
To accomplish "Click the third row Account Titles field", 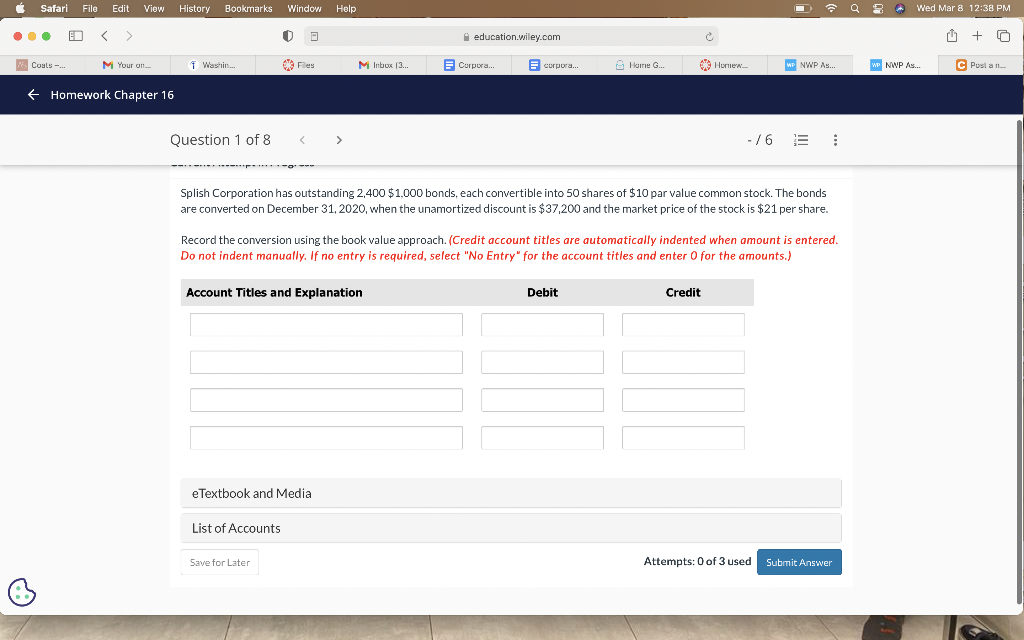I will click(327, 400).
